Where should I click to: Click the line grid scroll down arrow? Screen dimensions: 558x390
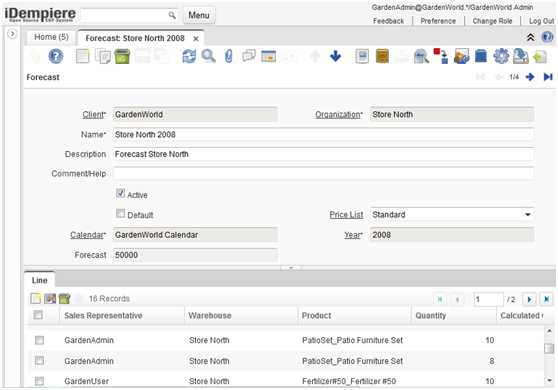pos(549,380)
